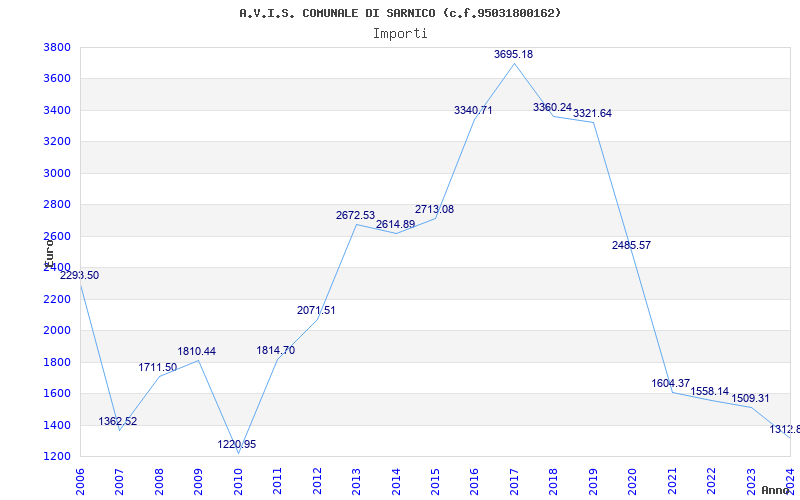The width and height of the screenshot is (800, 500).
Task: Click the 2016 x-axis year label
Action: [474, 482]
